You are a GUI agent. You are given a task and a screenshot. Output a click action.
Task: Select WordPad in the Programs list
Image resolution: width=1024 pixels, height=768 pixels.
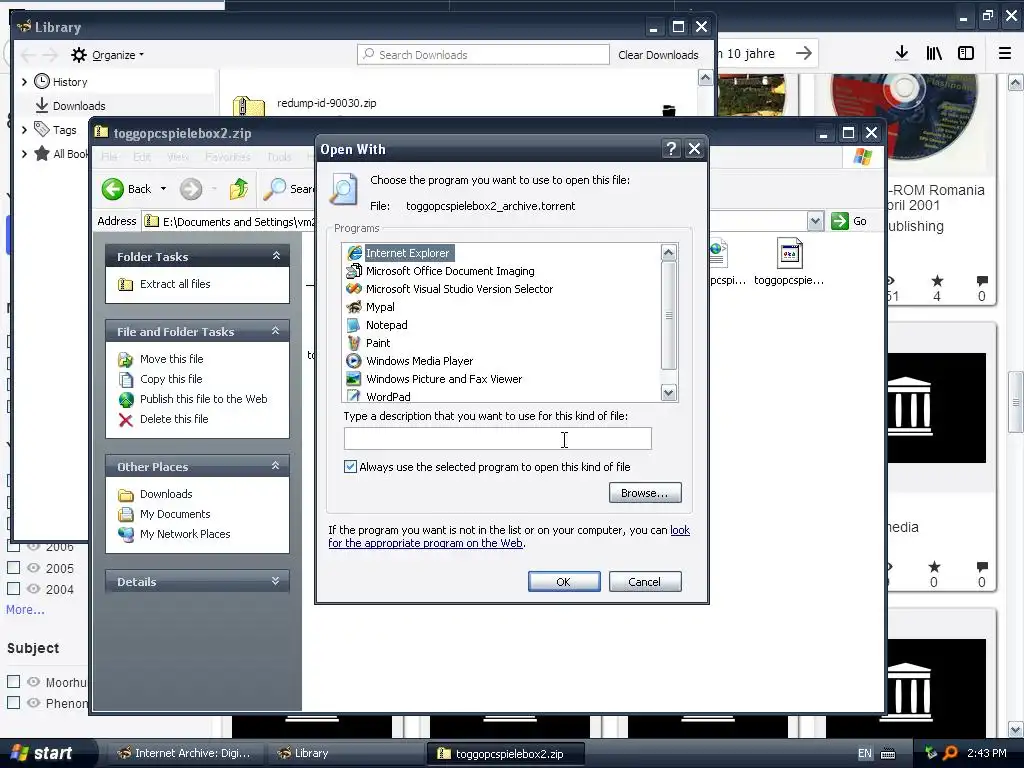379,396
